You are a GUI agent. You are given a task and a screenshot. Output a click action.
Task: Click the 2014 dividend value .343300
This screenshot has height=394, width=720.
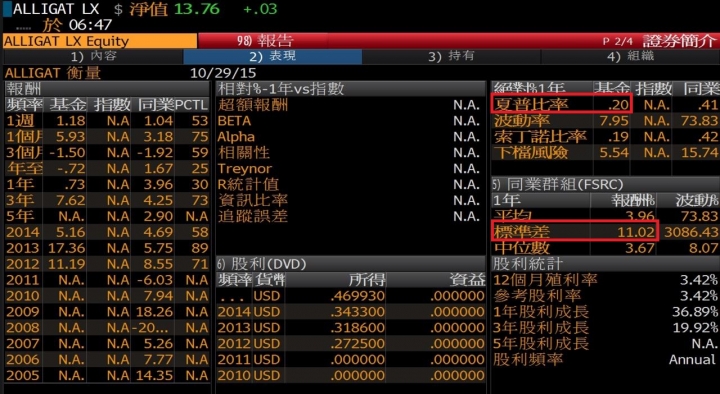[x=358, y=311]
